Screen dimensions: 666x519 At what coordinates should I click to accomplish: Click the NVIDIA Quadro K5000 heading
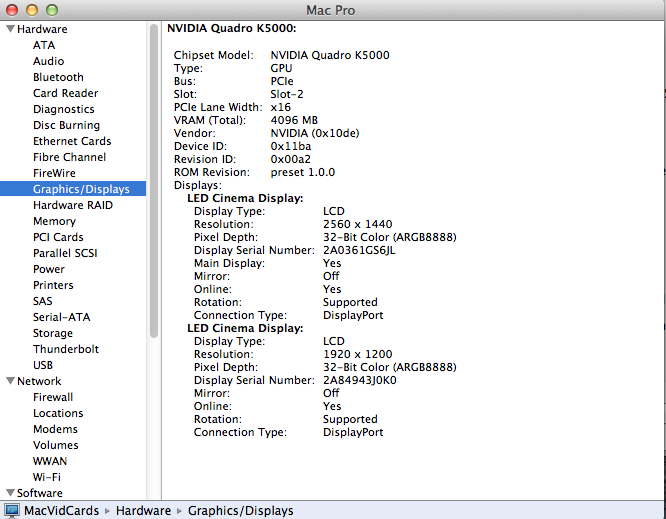click(231, 28)
